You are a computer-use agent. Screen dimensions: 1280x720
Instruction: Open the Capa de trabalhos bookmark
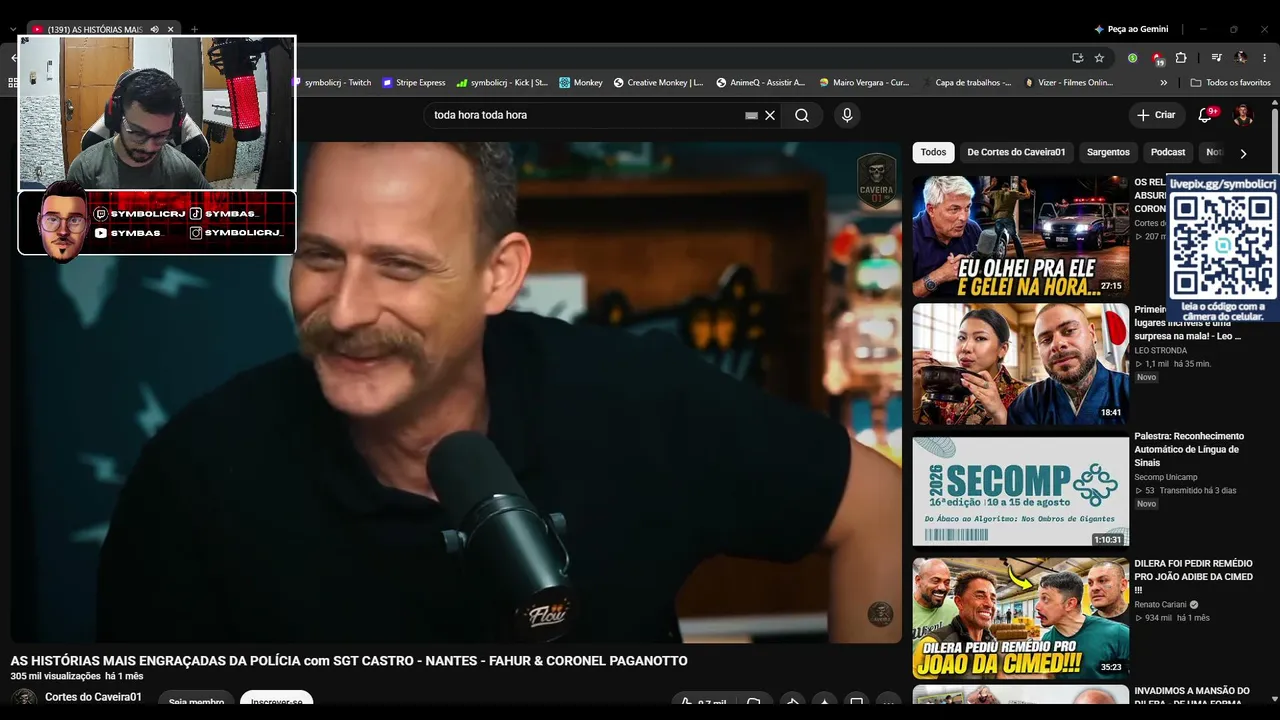tap(966, 83)
